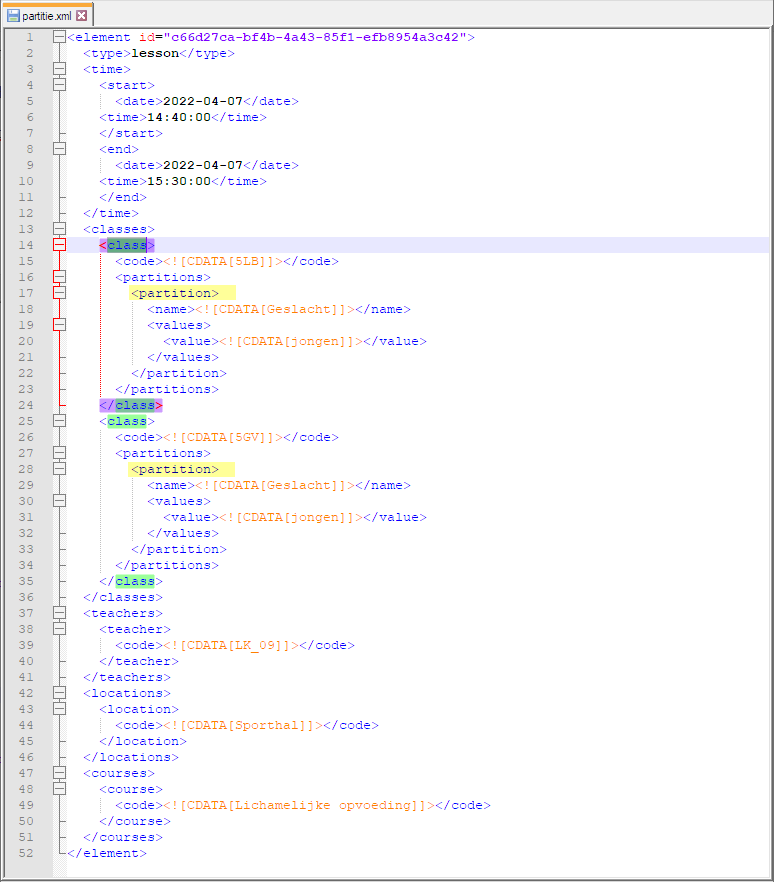The image size is (774, 882).
Task: Collapse the courses fold on line 47
Action: tap(59, 773)
